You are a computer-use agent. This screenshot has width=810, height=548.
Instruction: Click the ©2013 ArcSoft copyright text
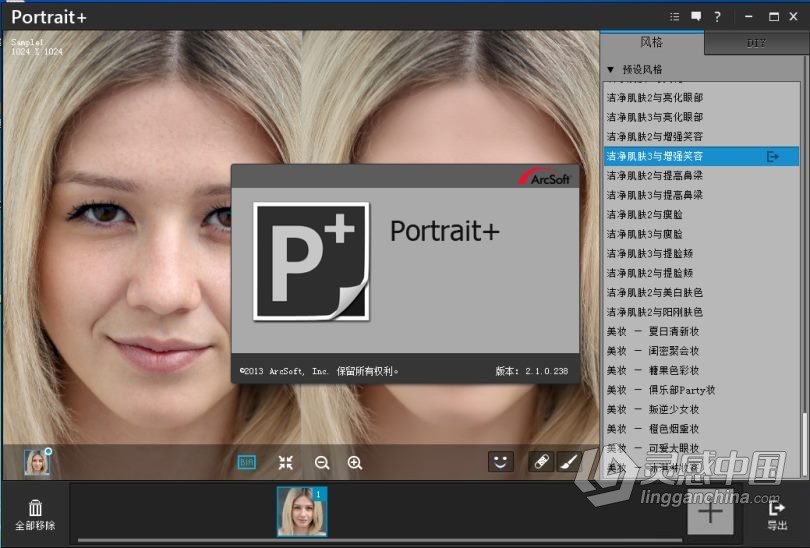[x=319, y=371]
